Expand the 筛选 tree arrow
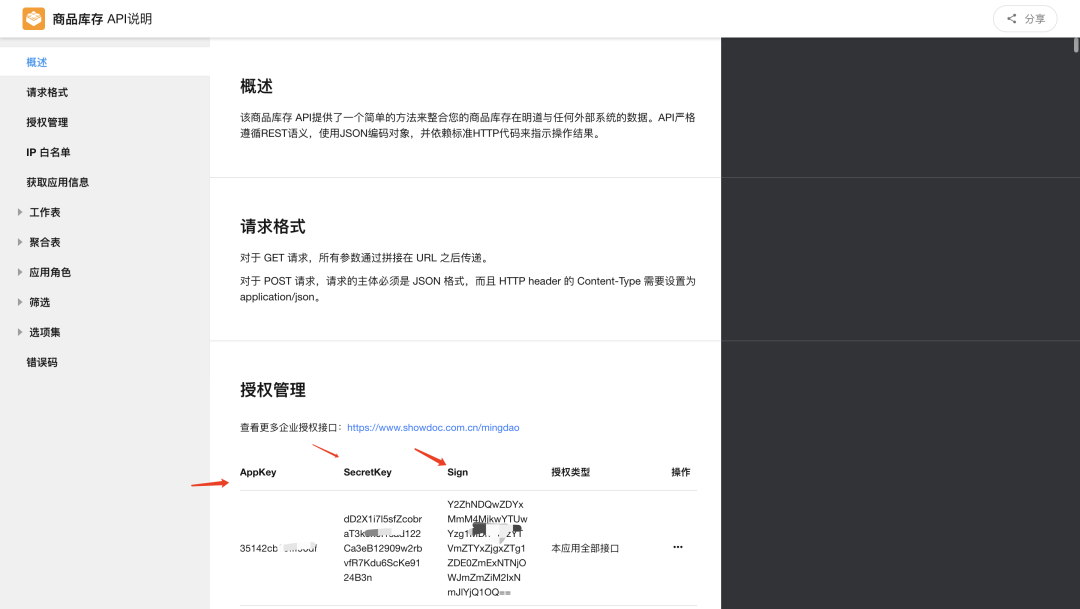This screenshot has height=609, width=1080. click(20, 302)
